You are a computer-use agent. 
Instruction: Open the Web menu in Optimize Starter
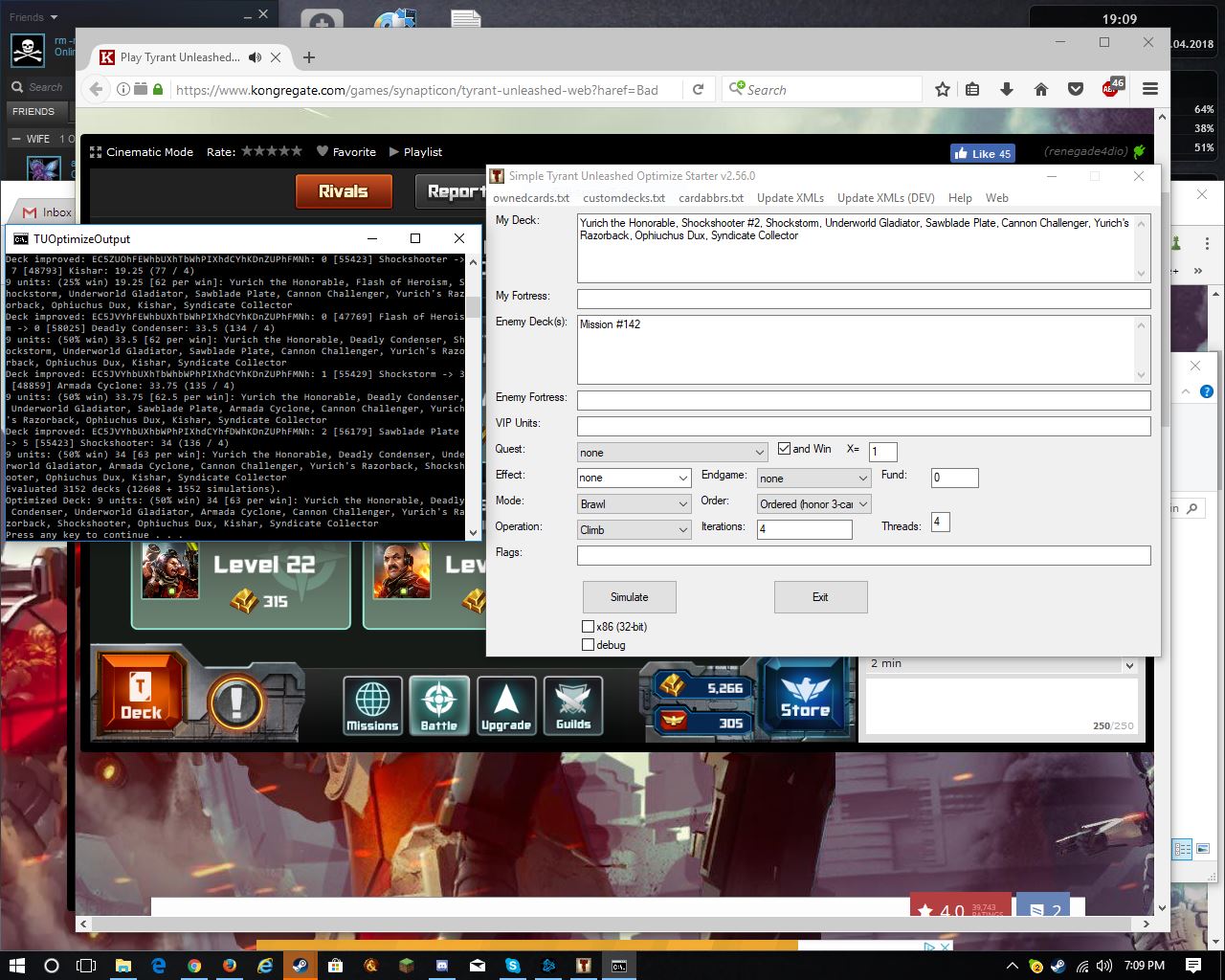pyautogui.click(x=997, y=198)
